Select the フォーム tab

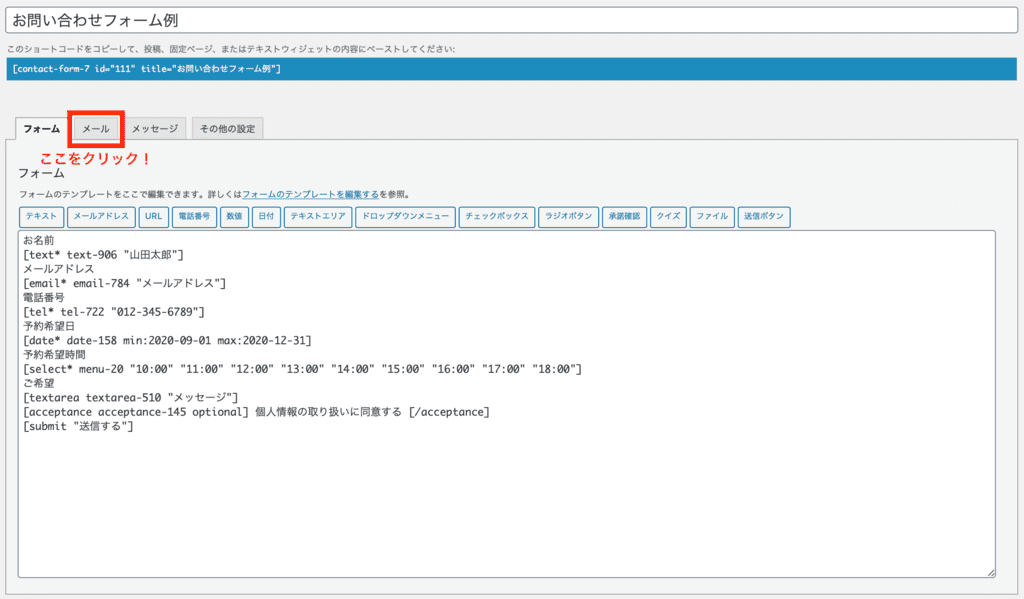pyautogui.click(x=40, y=128)
